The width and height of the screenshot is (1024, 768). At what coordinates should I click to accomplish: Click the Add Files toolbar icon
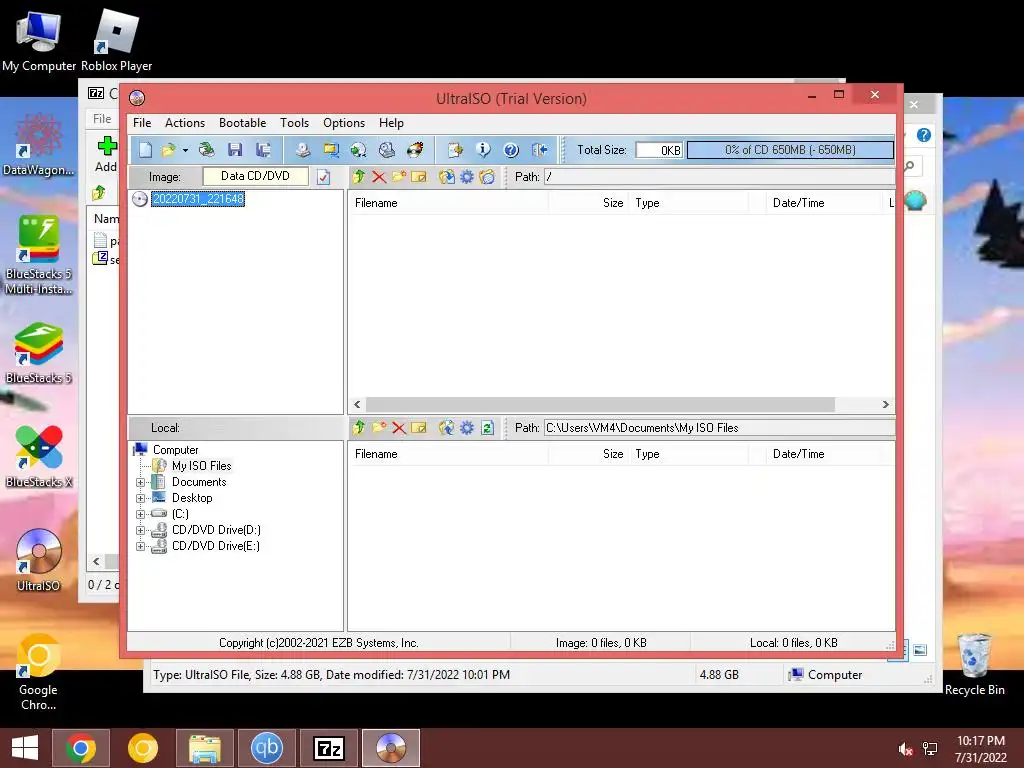(455, 150)
